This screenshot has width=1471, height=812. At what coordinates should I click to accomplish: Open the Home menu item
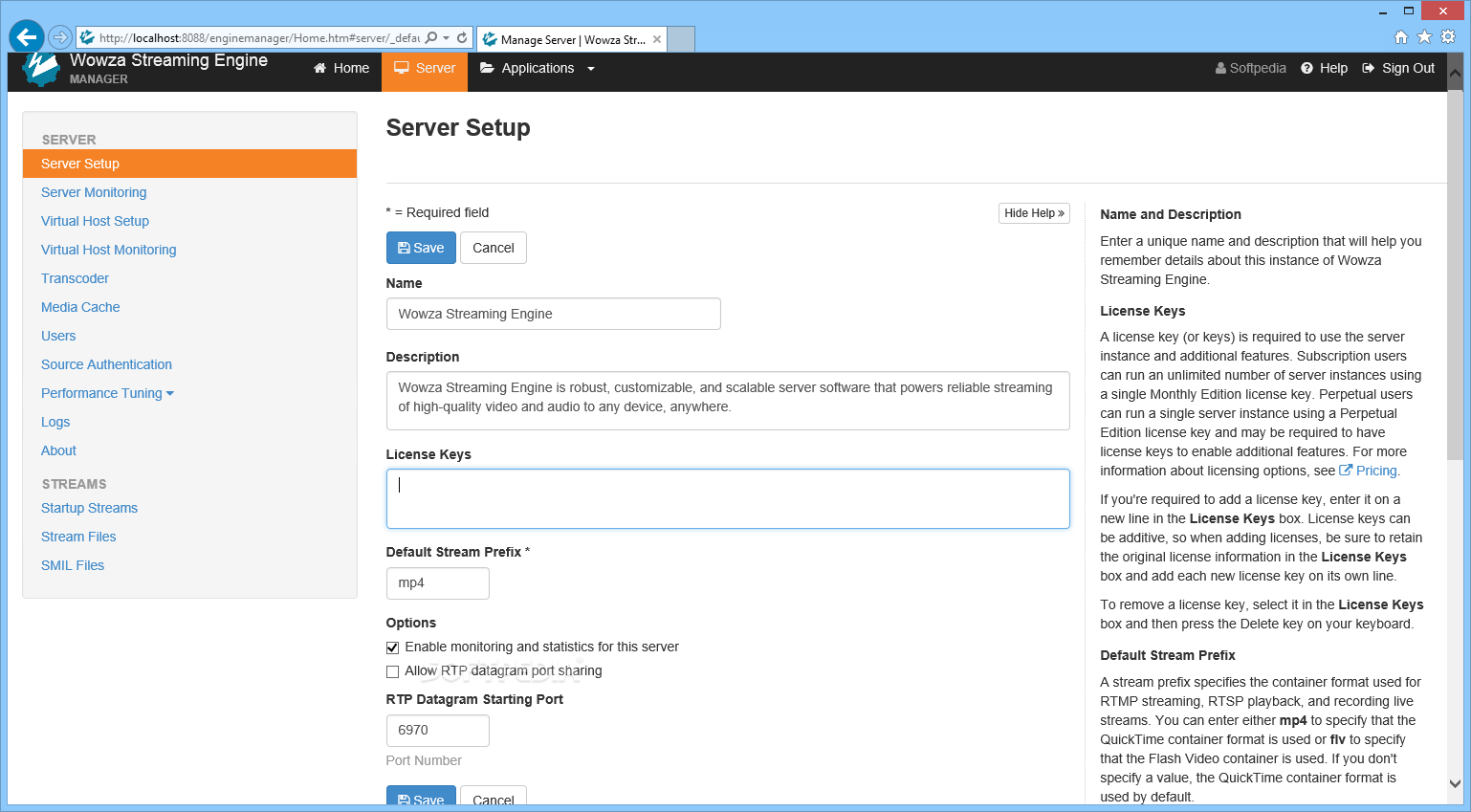pyautogui.click(x=341, y=68)
